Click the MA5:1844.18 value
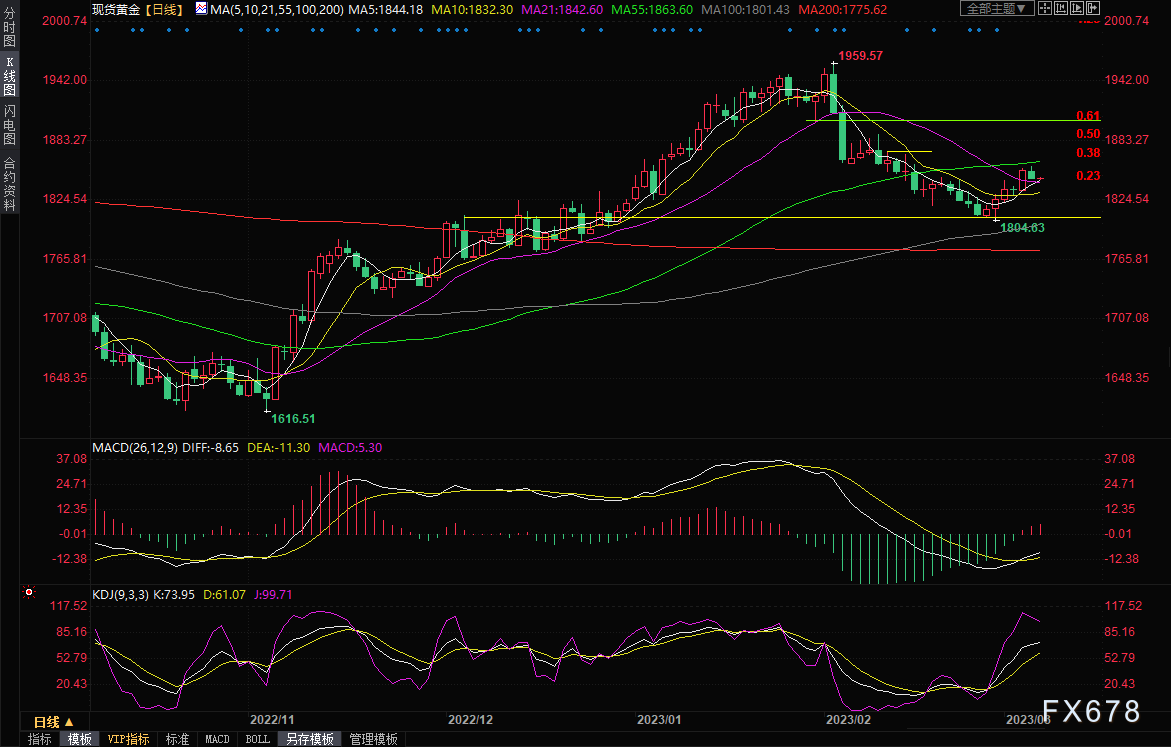The height and width of the screenshot is (747, 1171). point(385,9)
